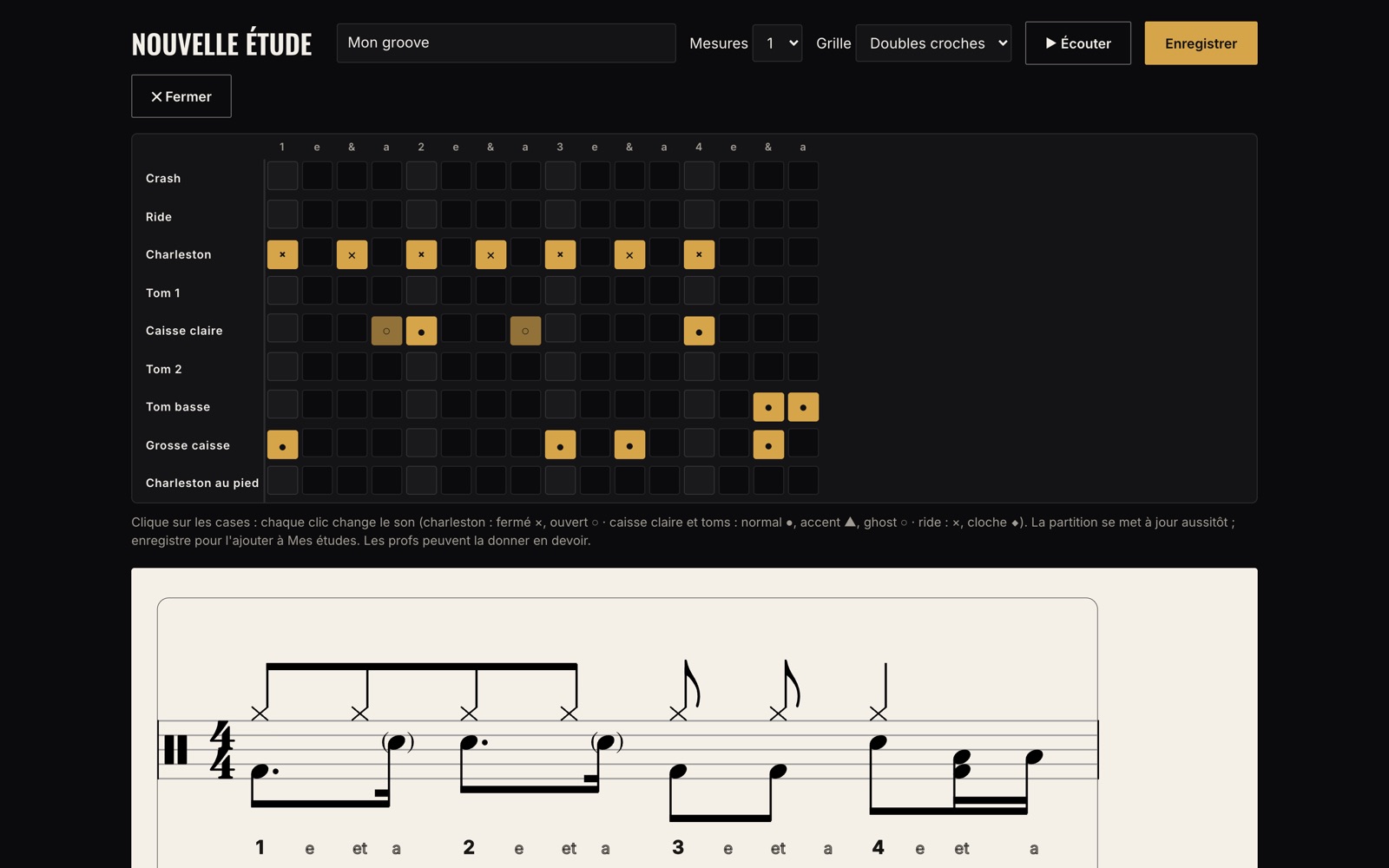Image resolution: width=1389 pixels, height=868 pixels.
Task: Toggle the Grosse caisse cell on the '&' of beat 3
Action: click(x=629, y=445)
